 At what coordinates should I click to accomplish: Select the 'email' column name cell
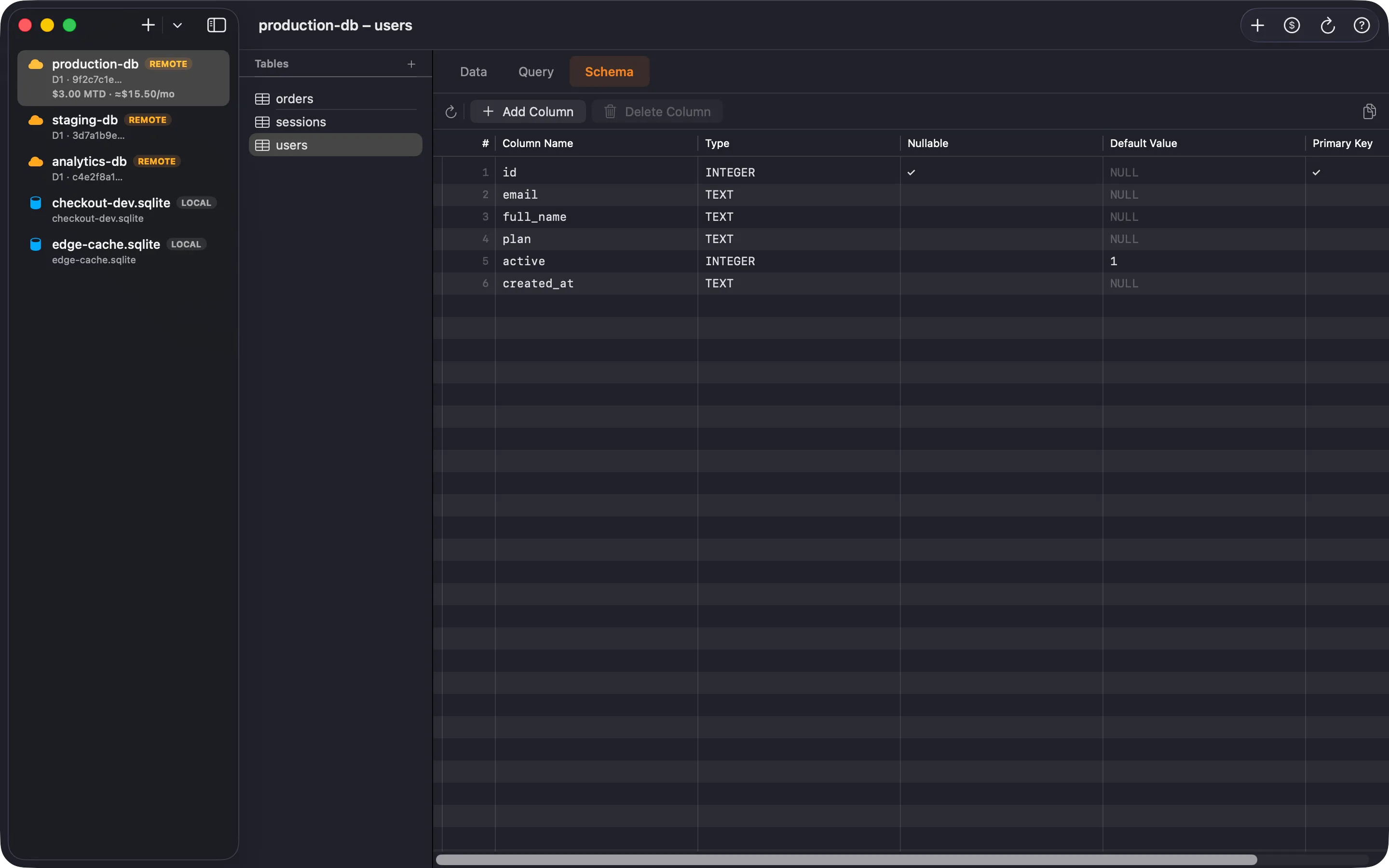596,195
